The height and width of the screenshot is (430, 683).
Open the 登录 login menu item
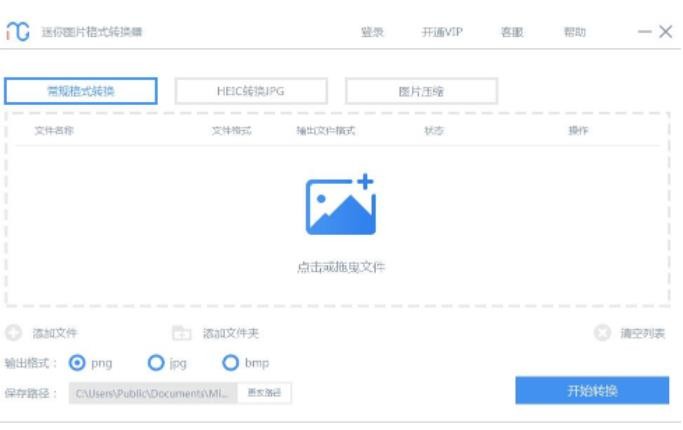coord(372,32)
